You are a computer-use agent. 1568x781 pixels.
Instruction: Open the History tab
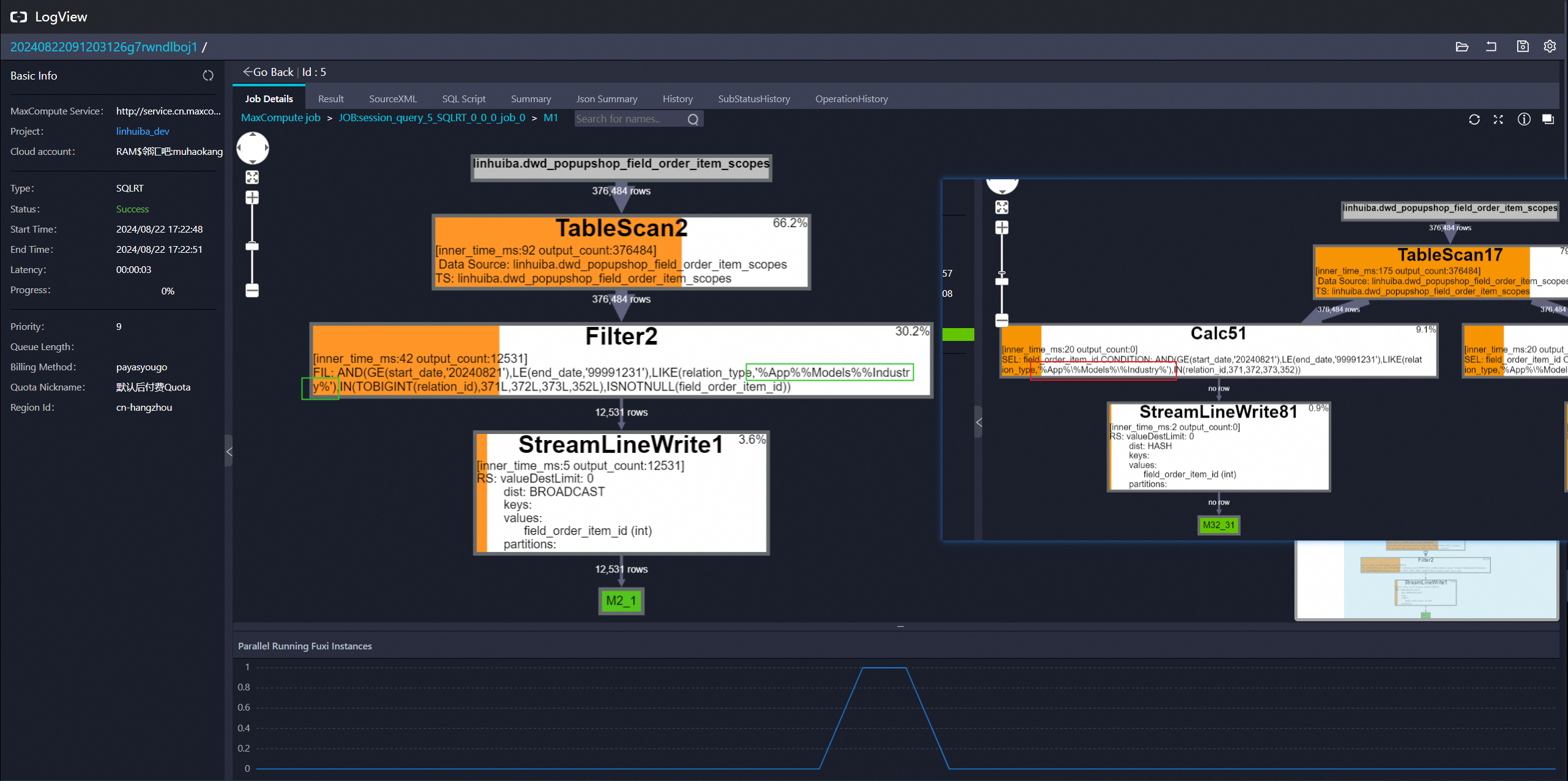678,99
